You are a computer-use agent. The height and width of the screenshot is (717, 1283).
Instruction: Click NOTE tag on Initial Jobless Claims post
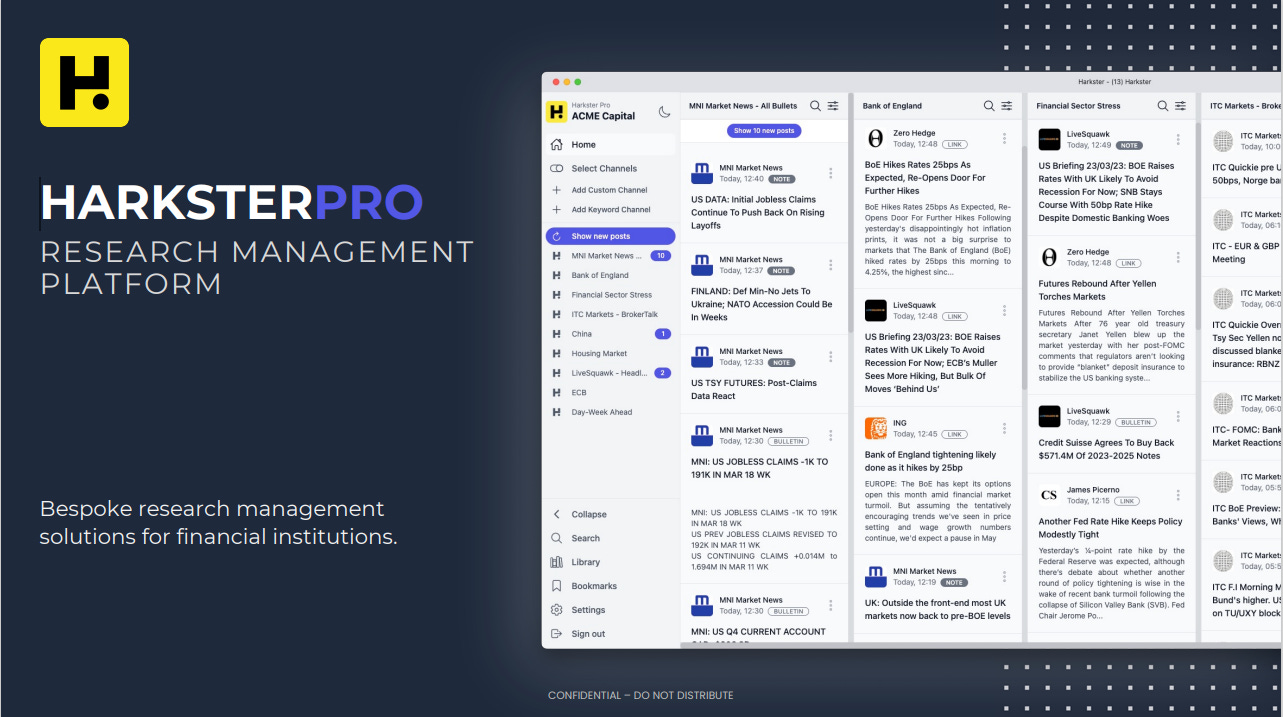[x=781, y=179]
